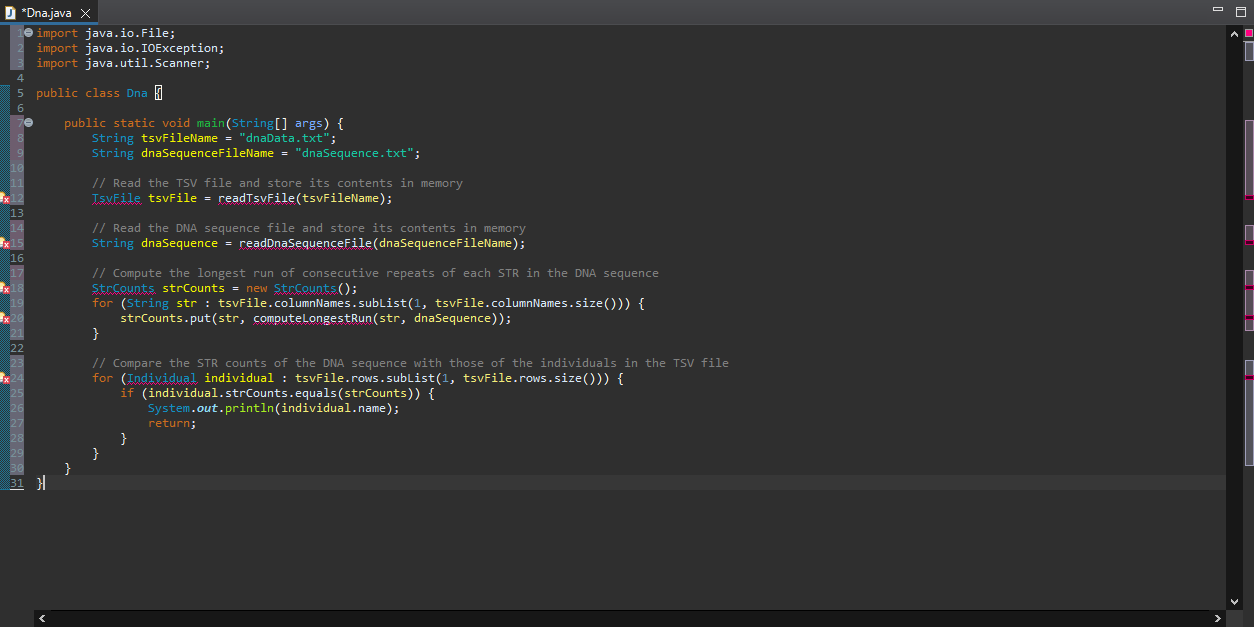Click 'tsvFileName' variable declaration on line 8

179,138
